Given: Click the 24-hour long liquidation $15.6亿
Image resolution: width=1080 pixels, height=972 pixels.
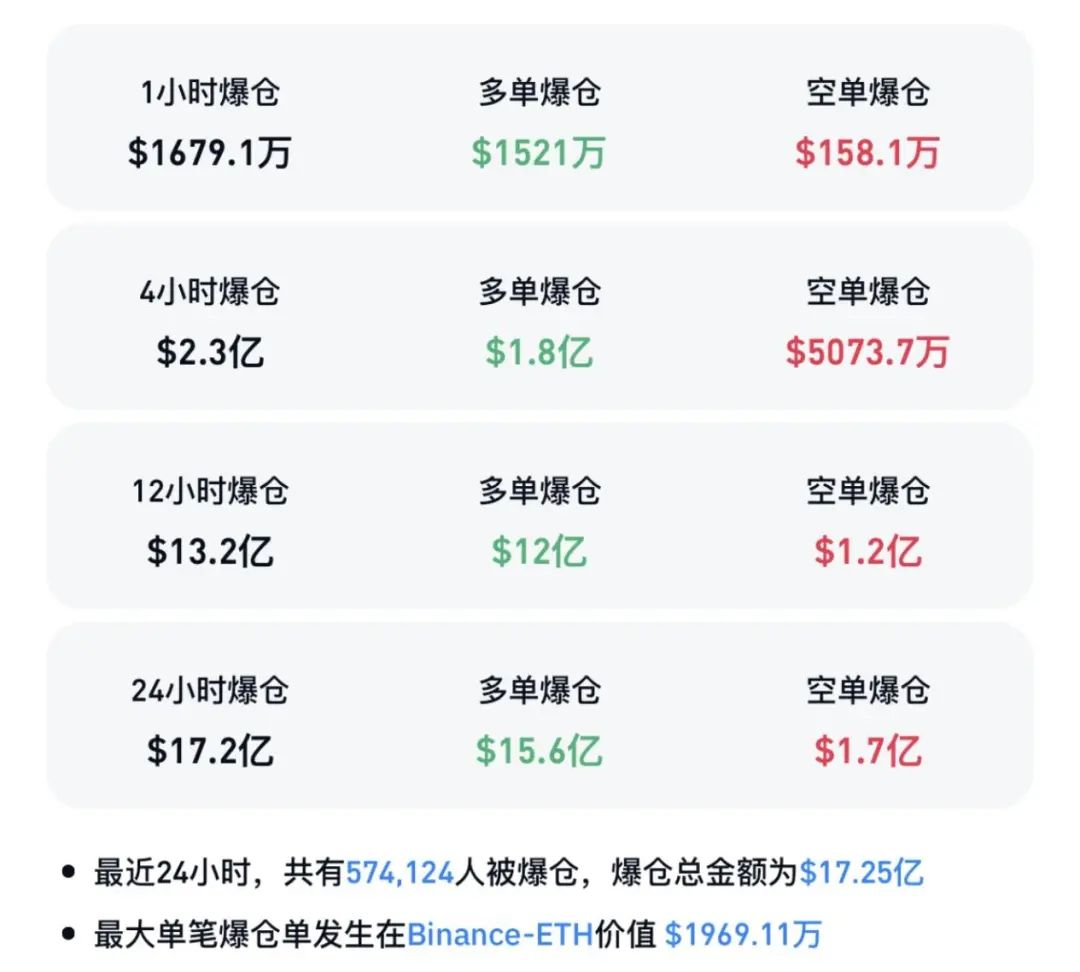Looking at the screenshot, I should click(539, 750).
